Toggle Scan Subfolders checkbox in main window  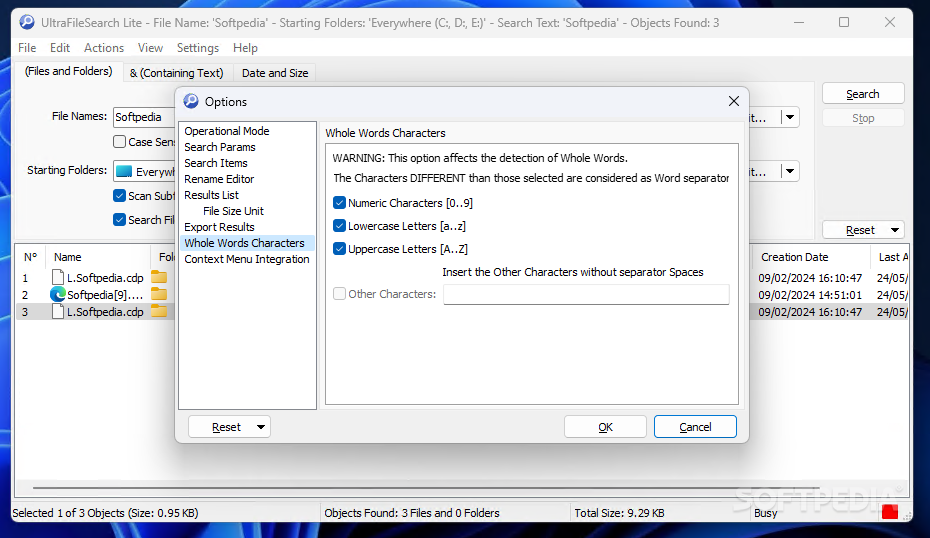119,196
